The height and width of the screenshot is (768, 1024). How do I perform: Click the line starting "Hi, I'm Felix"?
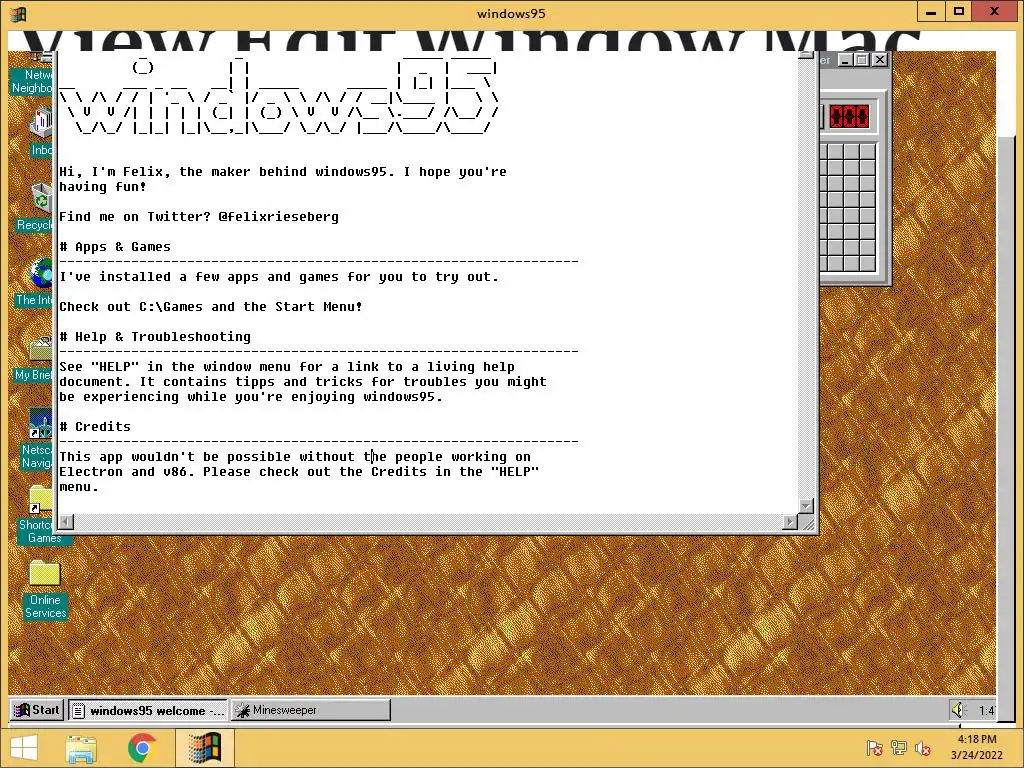[x=283, y=172]
